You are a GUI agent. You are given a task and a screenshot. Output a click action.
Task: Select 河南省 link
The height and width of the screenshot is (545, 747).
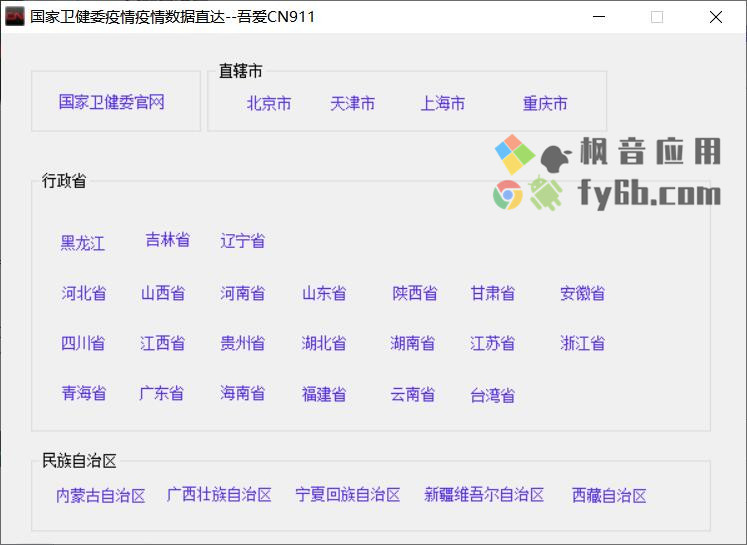242,293
